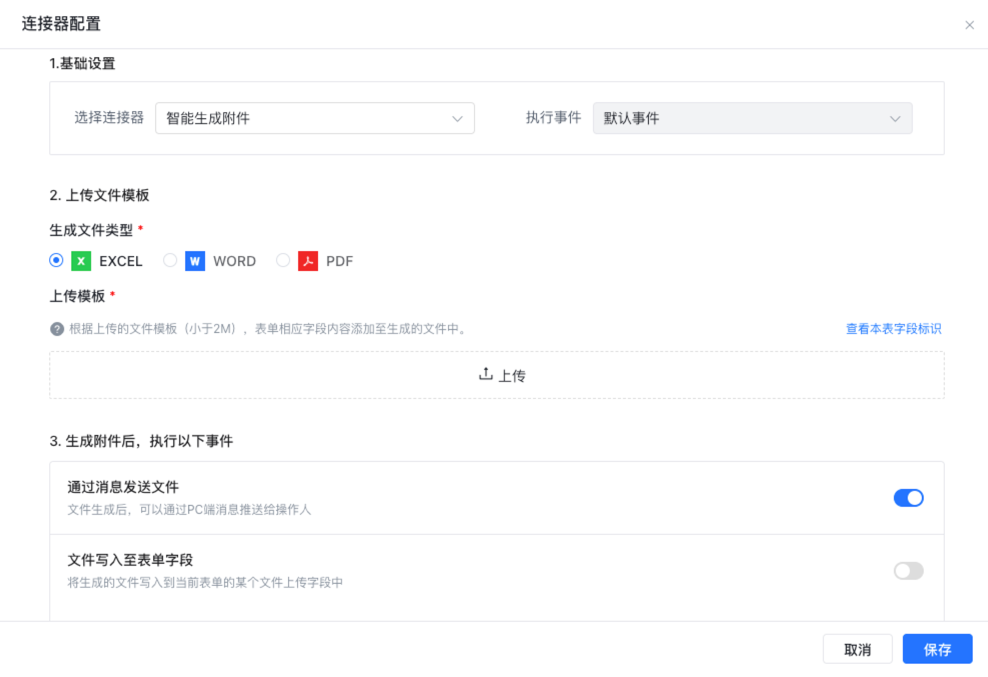Open the 选择连接器 dropdown

tap(314, 118)
